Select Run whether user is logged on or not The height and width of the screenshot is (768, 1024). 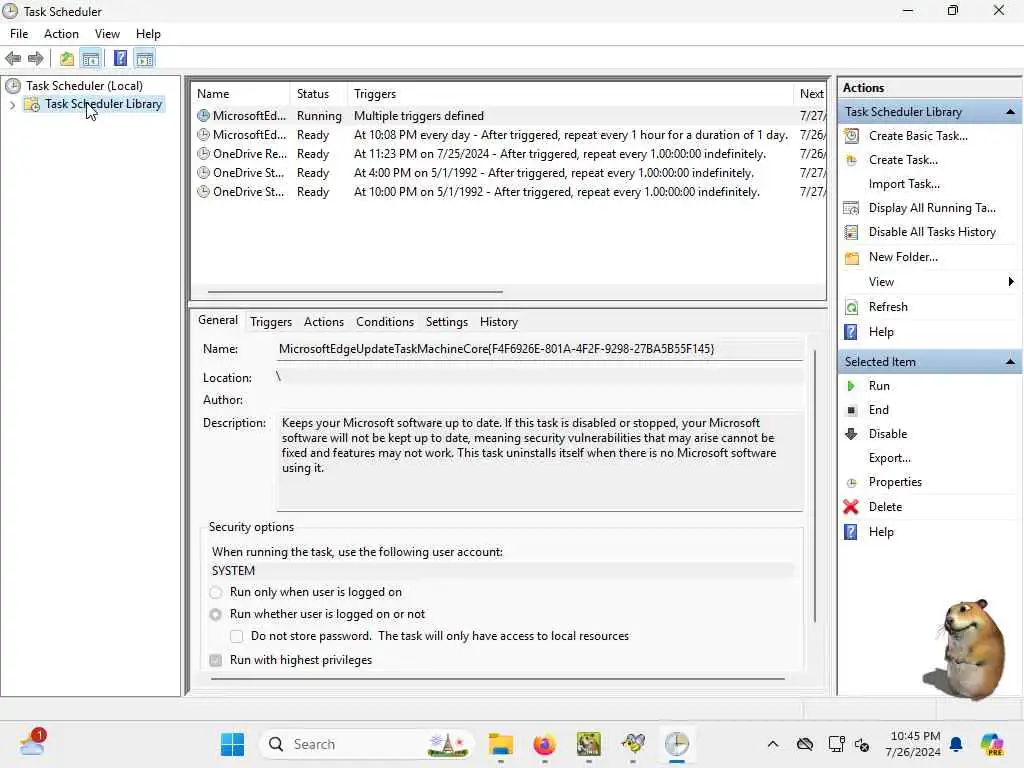[x=216, y=615]
